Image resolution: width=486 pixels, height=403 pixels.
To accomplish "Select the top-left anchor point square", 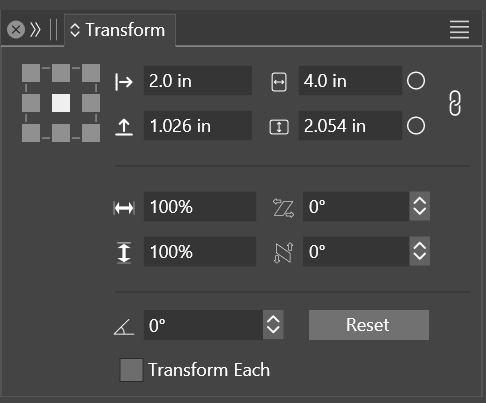I will coord(31,73).
